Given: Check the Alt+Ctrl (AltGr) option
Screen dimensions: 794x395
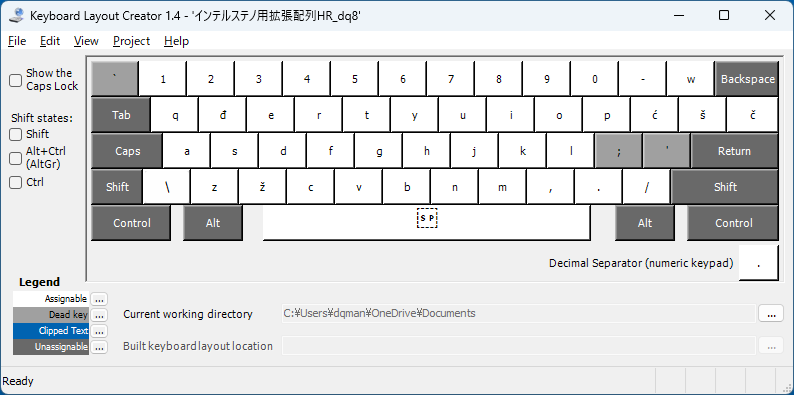Looking at the screenshot, I should (16, 158).
